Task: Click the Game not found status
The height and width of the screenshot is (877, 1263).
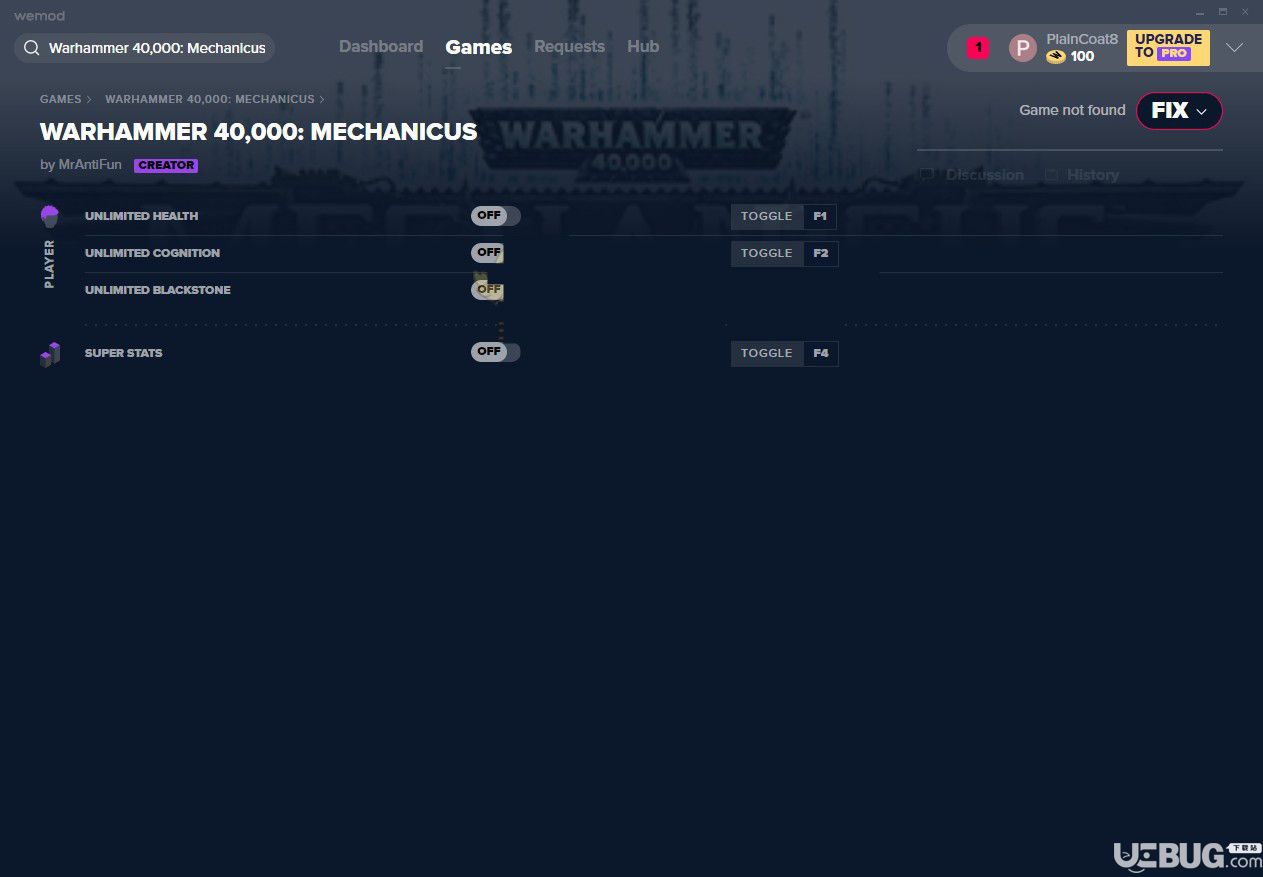Action: coord(1072,111)
